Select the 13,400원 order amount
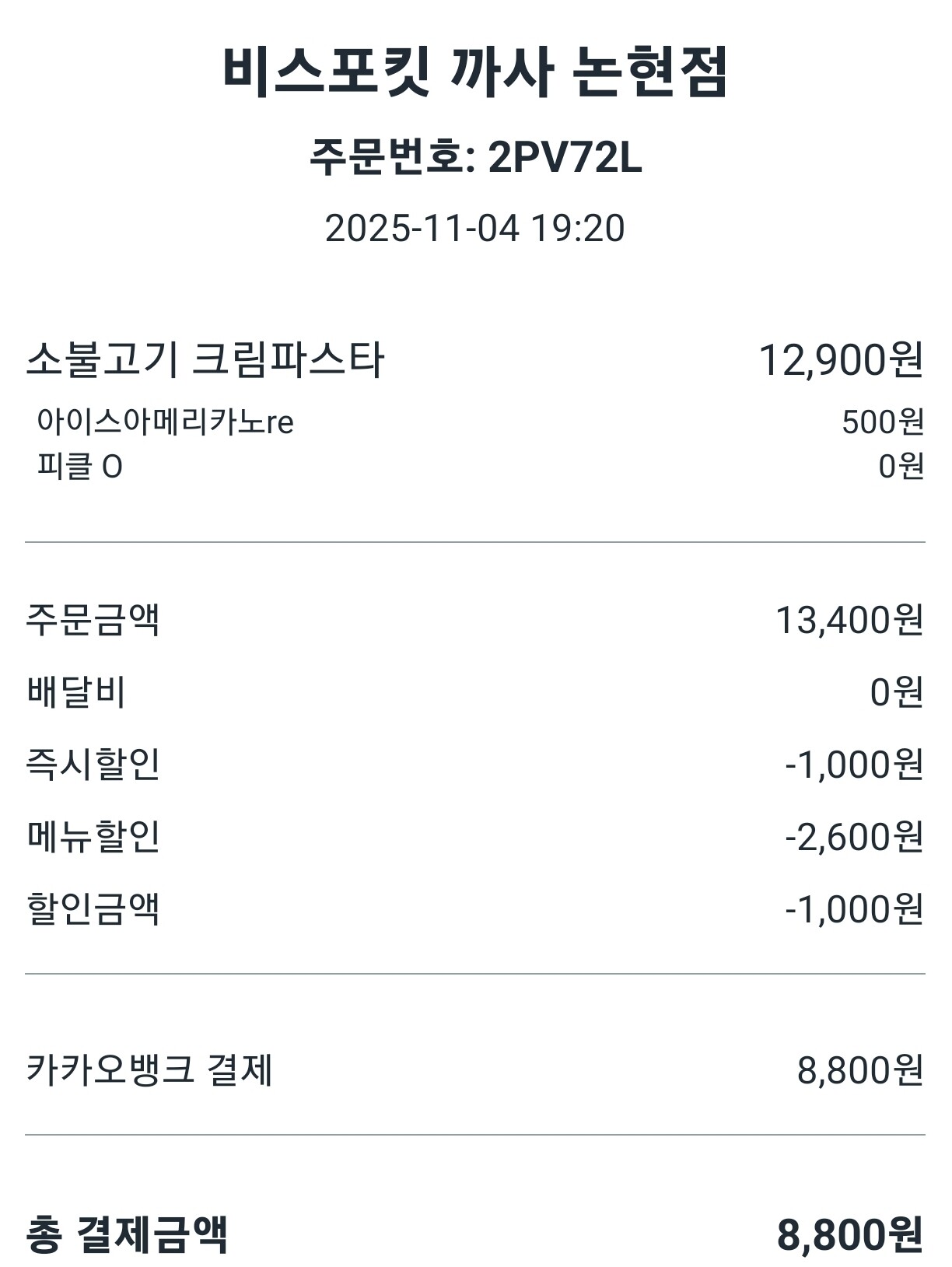 [x=849, y=620]
